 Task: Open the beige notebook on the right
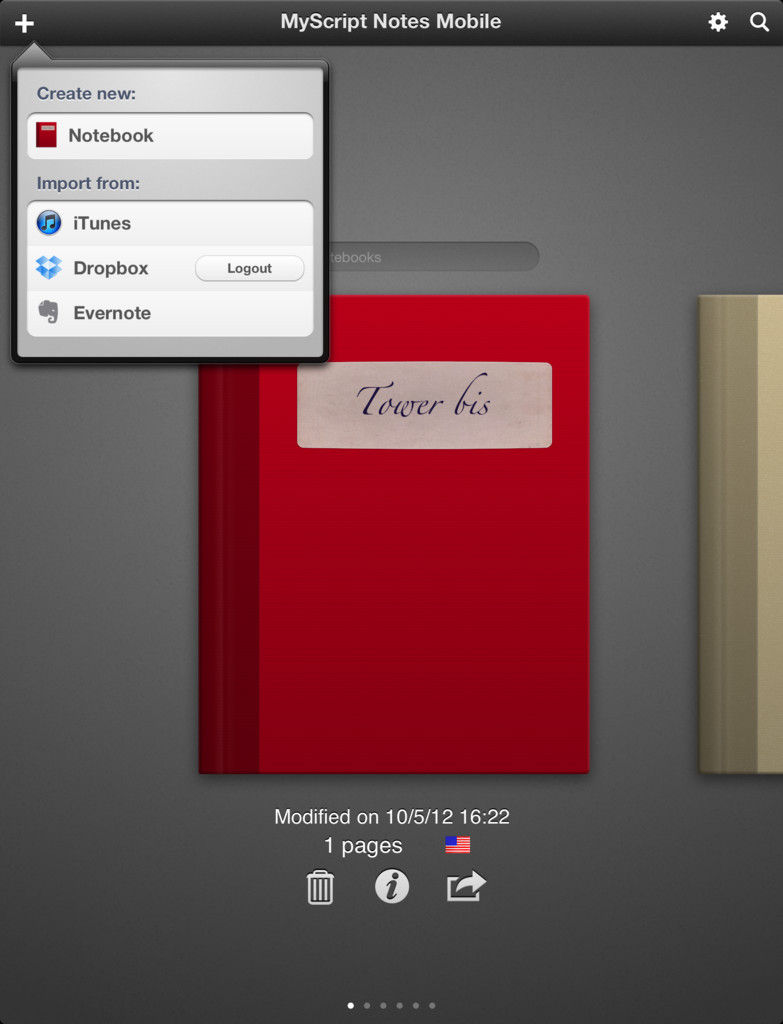coord(741,534)
